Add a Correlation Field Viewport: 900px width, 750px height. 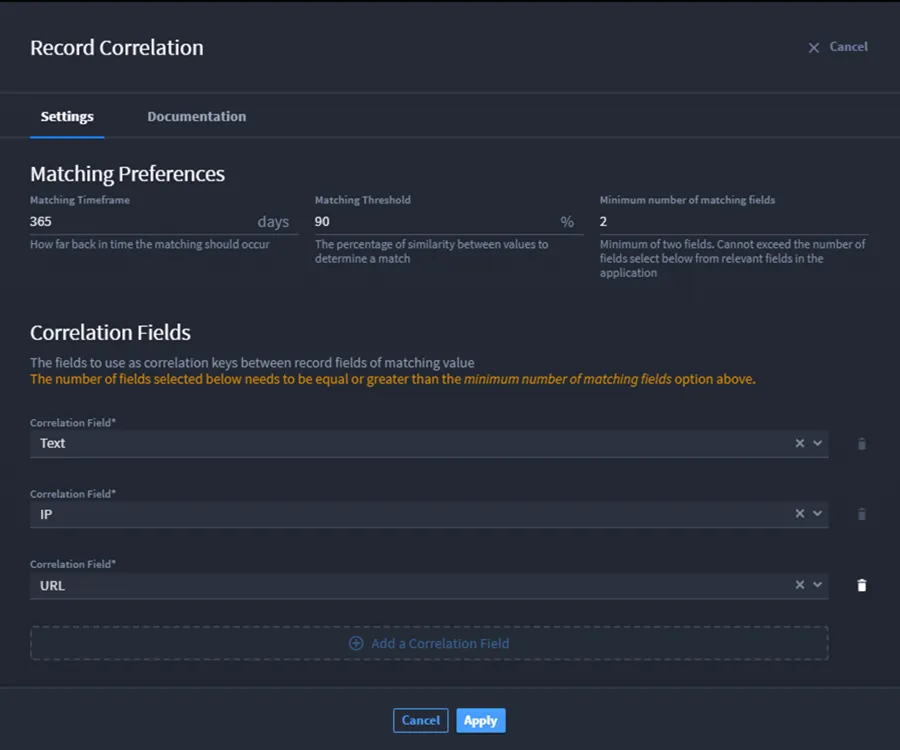point(429,643)
